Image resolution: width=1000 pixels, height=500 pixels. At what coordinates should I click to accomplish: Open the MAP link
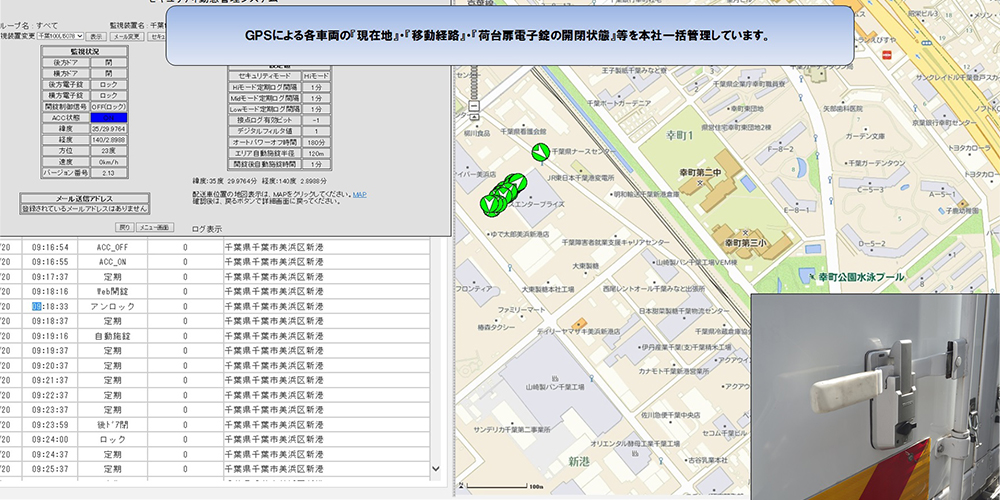click(360, 195)
